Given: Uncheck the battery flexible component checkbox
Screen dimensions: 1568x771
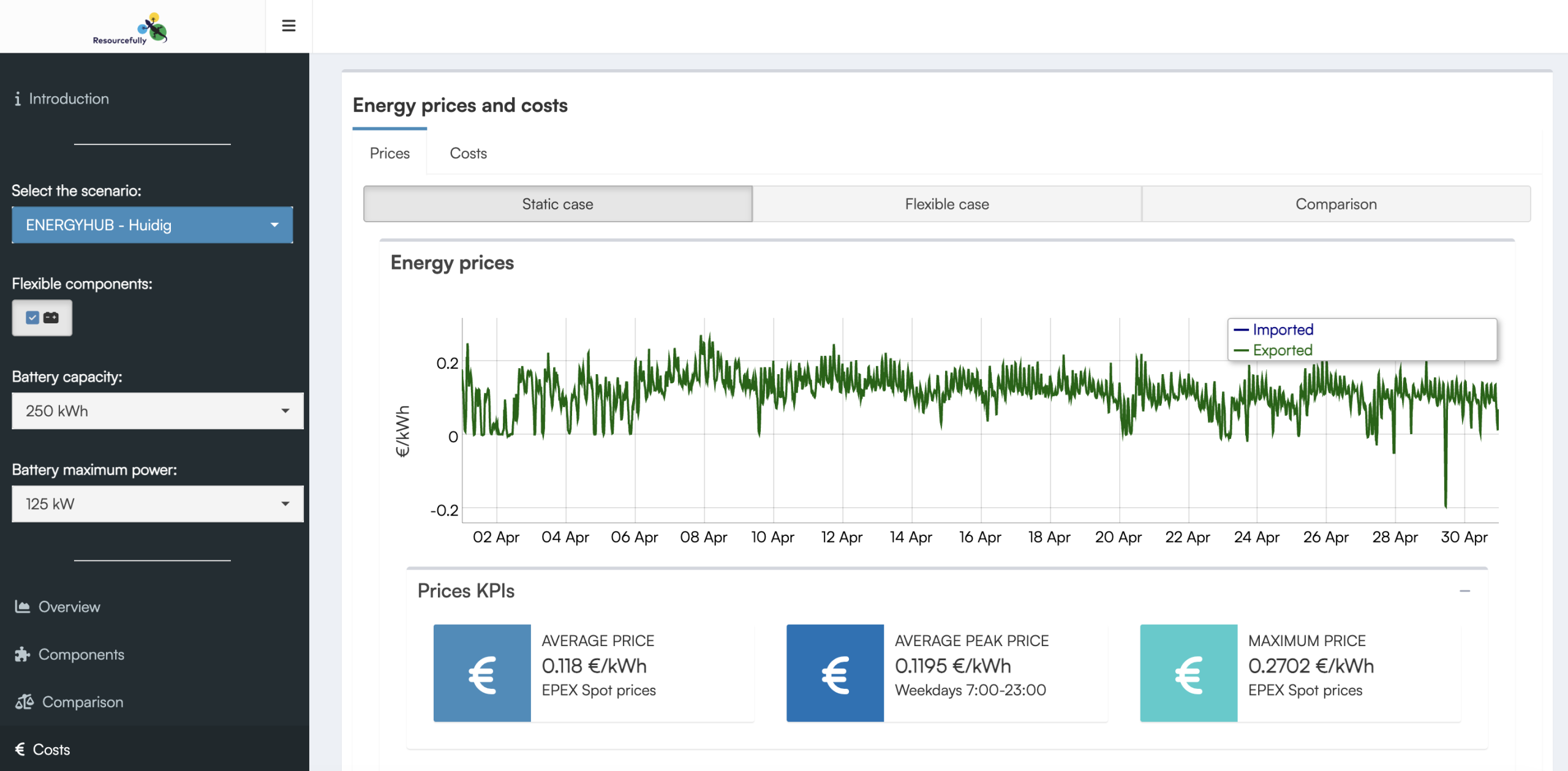Looking at the screenshot, I should (x=32, y=317).
